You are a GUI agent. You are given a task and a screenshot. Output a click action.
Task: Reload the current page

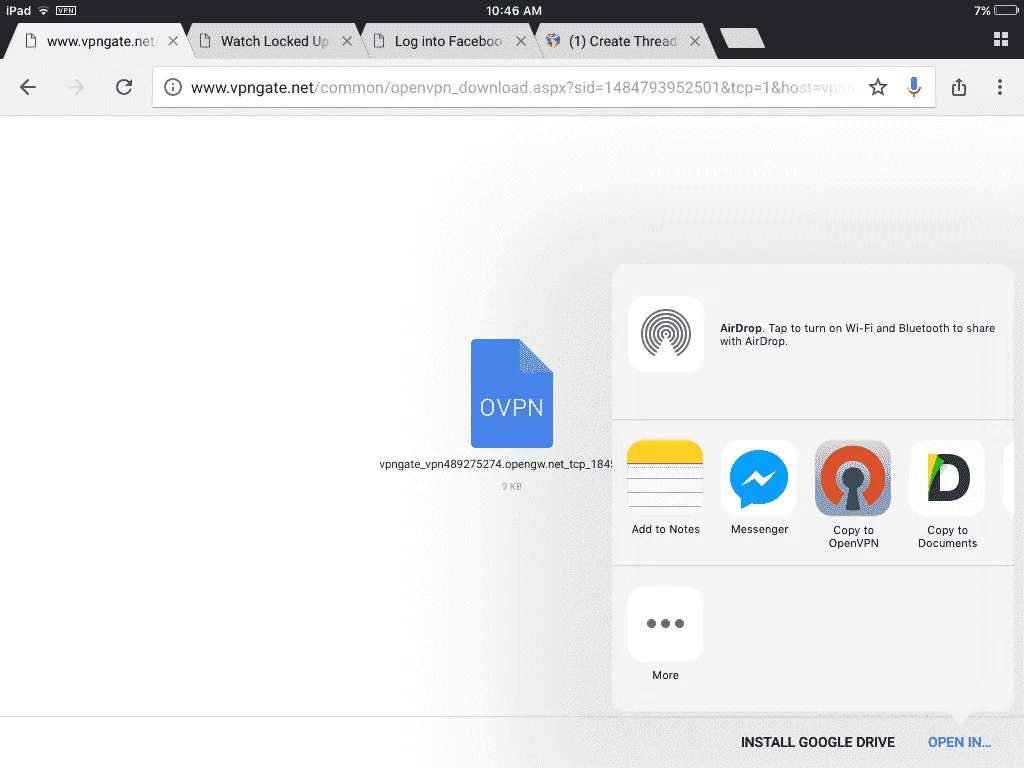tap(124, 87)
